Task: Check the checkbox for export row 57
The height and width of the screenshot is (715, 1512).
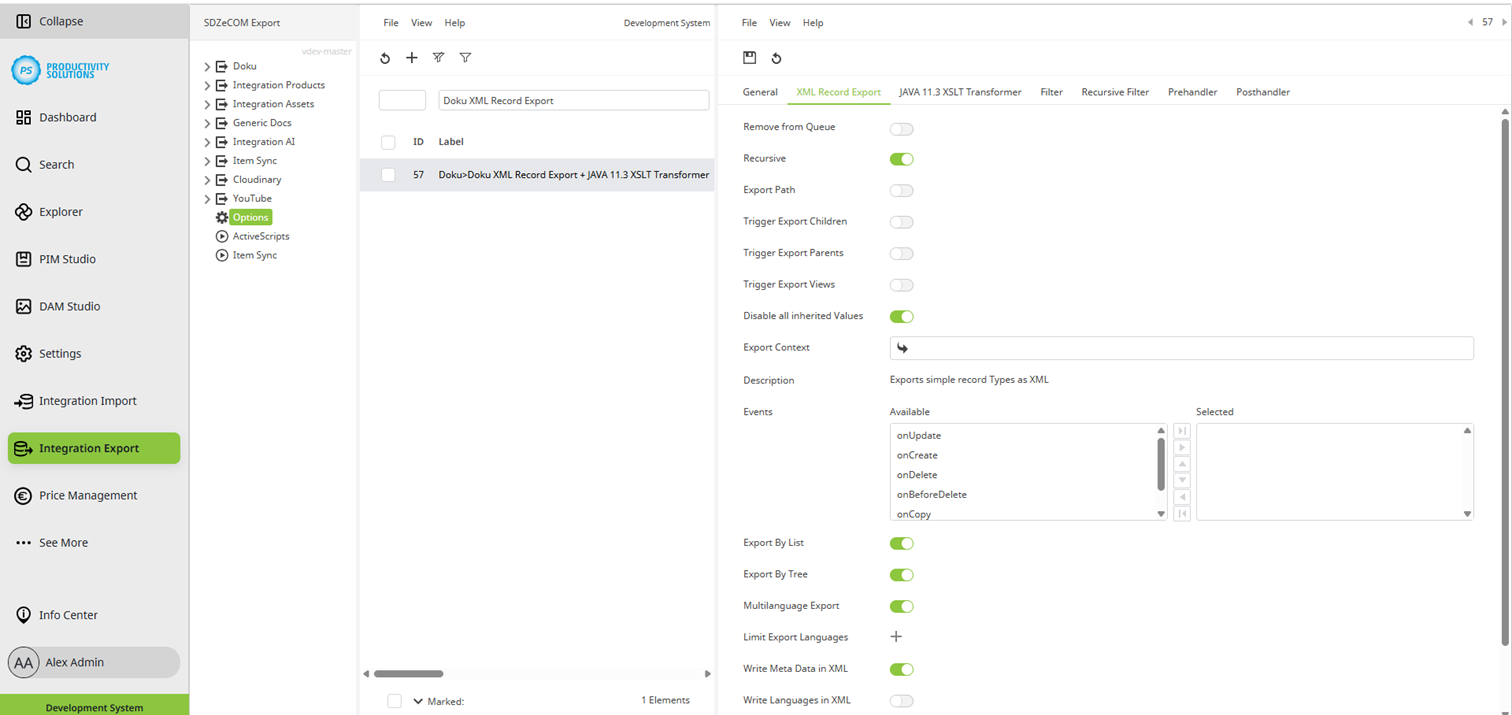Action: pyautogui.click(x=387, y=174)
